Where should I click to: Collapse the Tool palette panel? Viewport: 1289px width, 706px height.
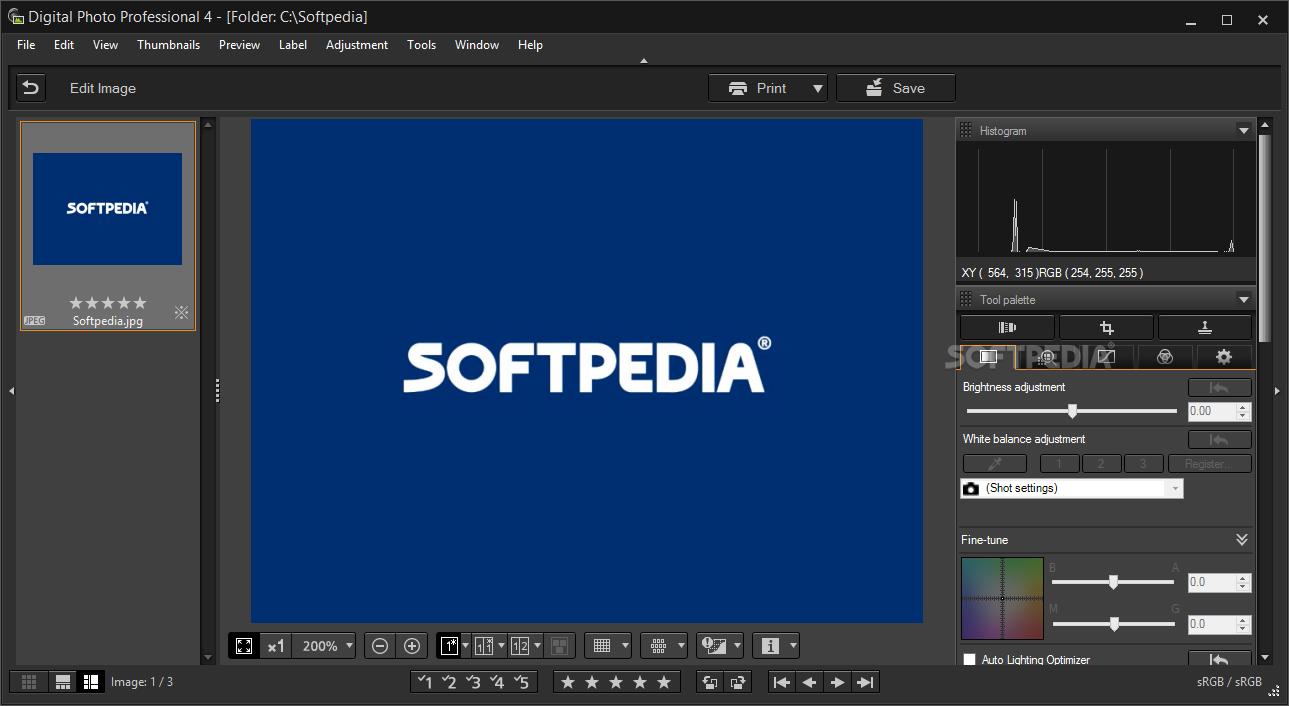1243,299
